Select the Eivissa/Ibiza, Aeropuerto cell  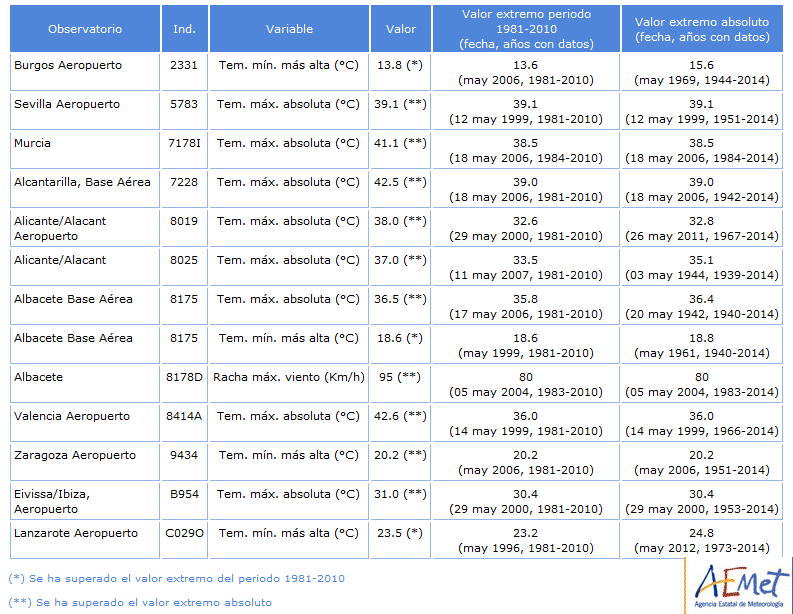tap(85, 501)
